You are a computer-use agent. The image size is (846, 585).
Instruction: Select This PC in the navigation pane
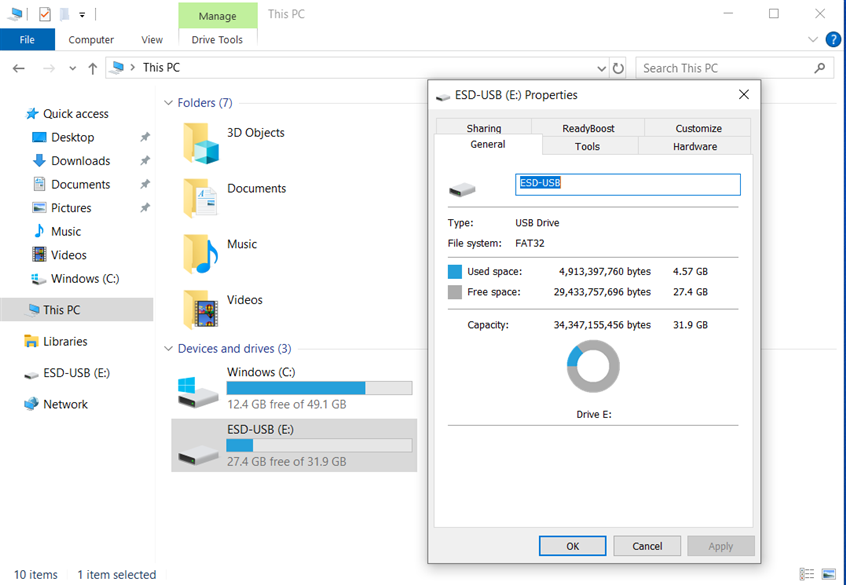coord(77,310)
